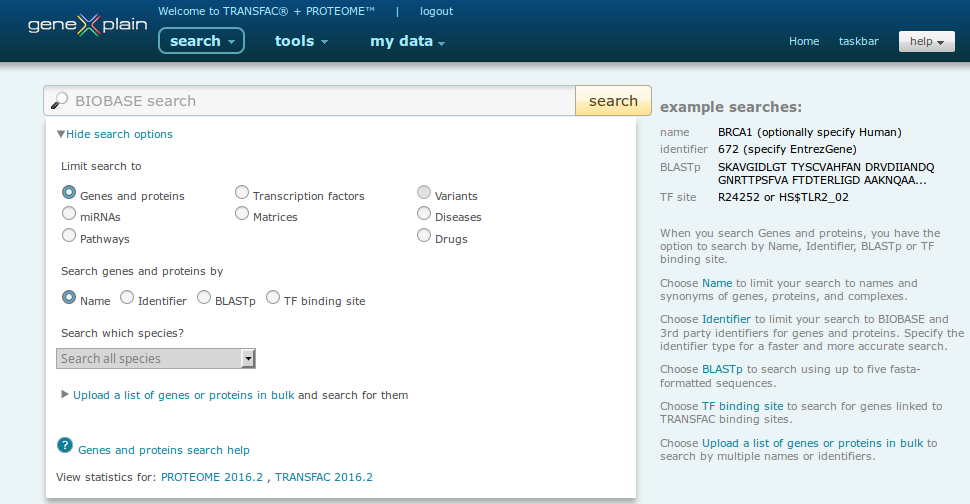Select the Diseases radio button
The width and height of the screenshot is (970, 504).
[x=424, y=213]
